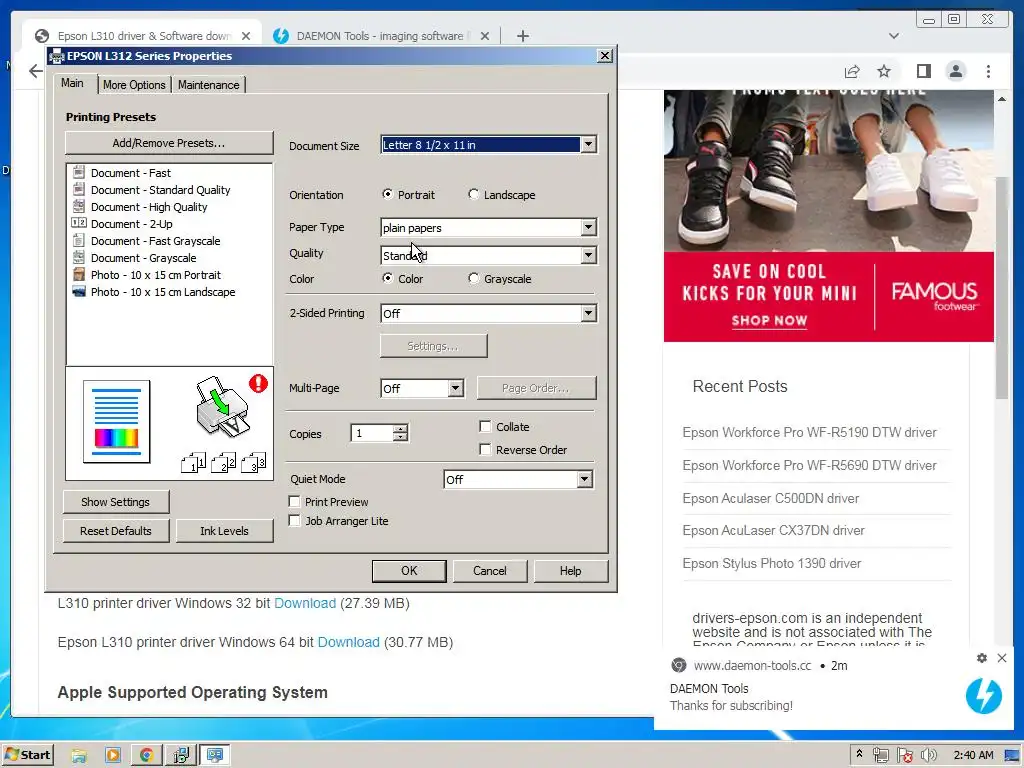Open the 2-Sided Printing dropdown
This screenshot has height=768, width=1024.
pos(588,313)
